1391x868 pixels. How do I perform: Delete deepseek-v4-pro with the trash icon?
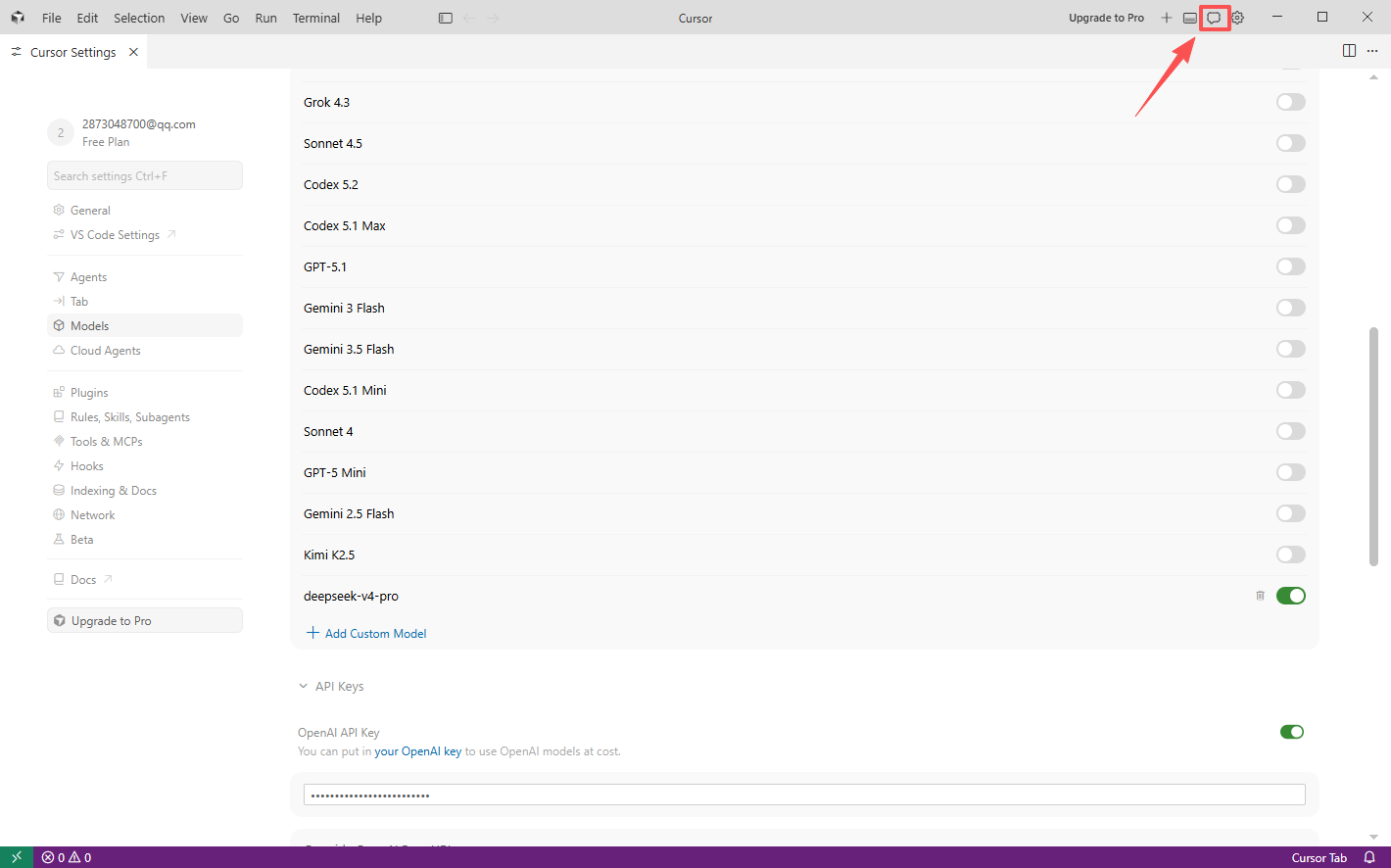pyautogui.click(x=1261, y=596)
